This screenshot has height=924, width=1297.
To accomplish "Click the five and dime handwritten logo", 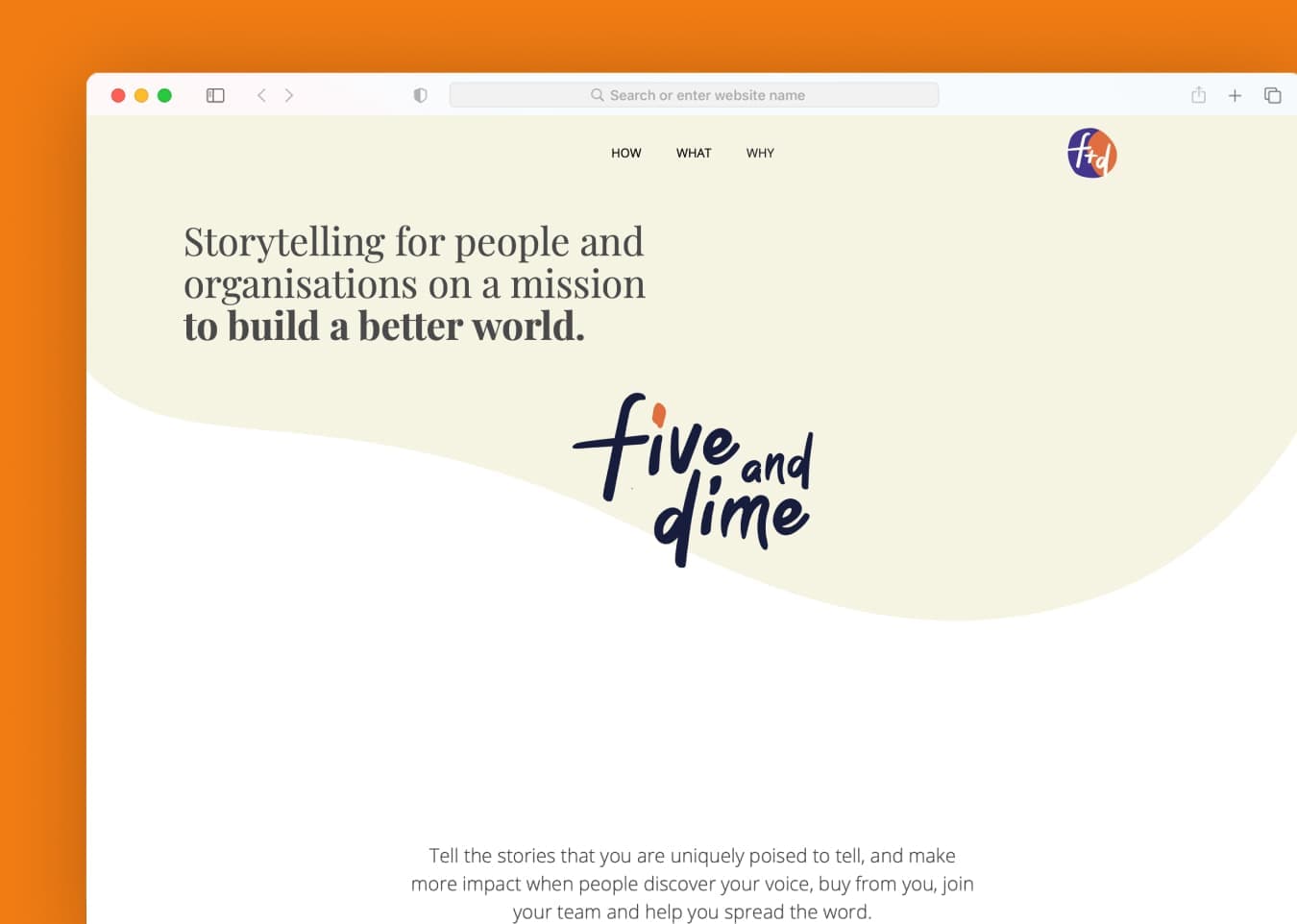I will (x=694, y=478).
